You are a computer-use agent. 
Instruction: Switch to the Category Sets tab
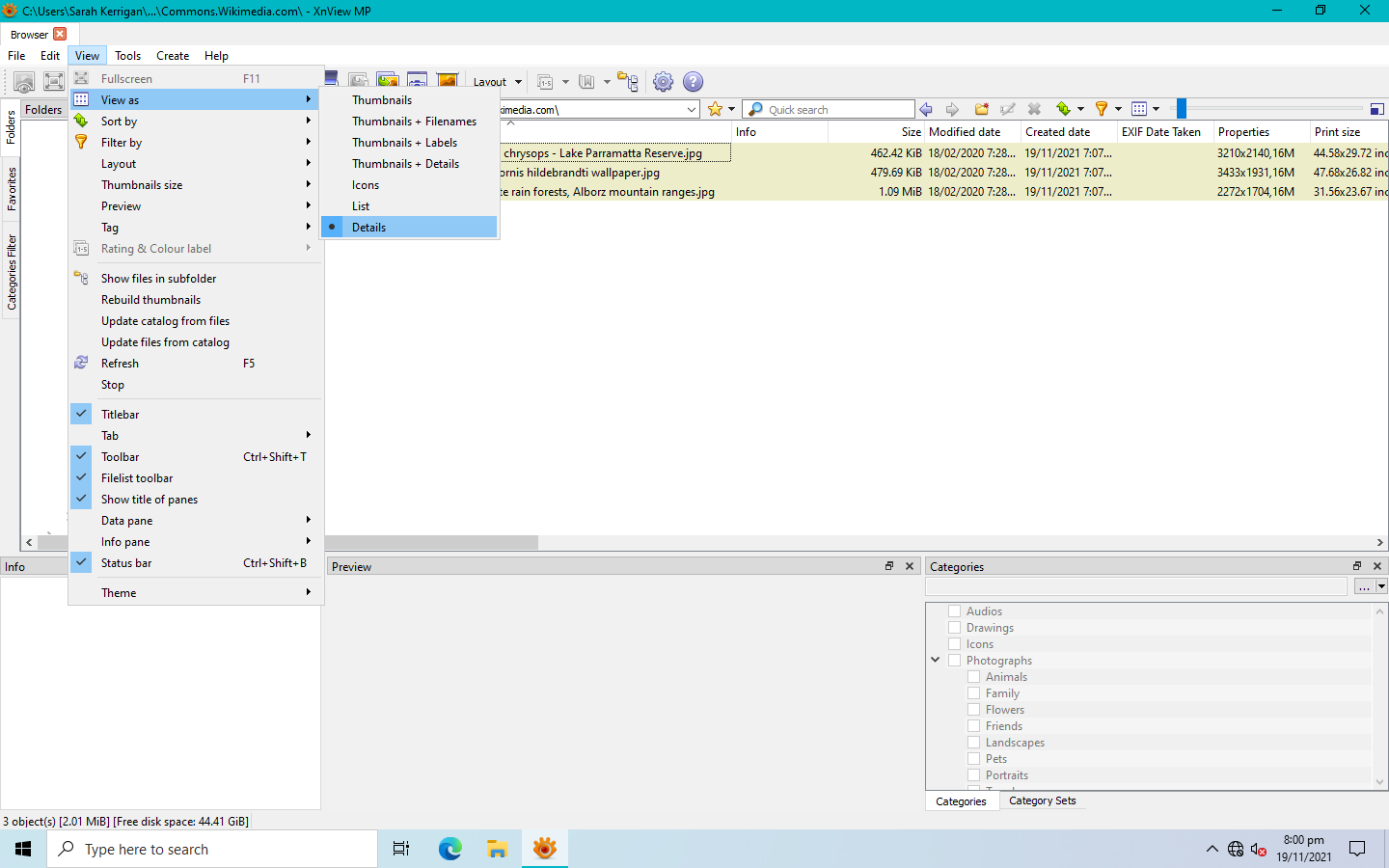[1042, 800]
